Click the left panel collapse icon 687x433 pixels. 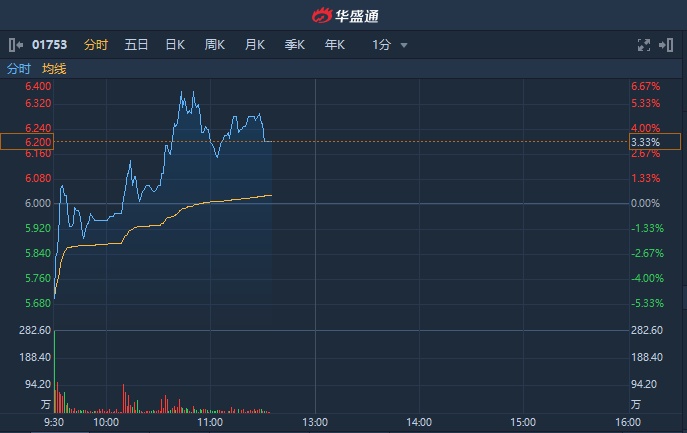[14, 45]
